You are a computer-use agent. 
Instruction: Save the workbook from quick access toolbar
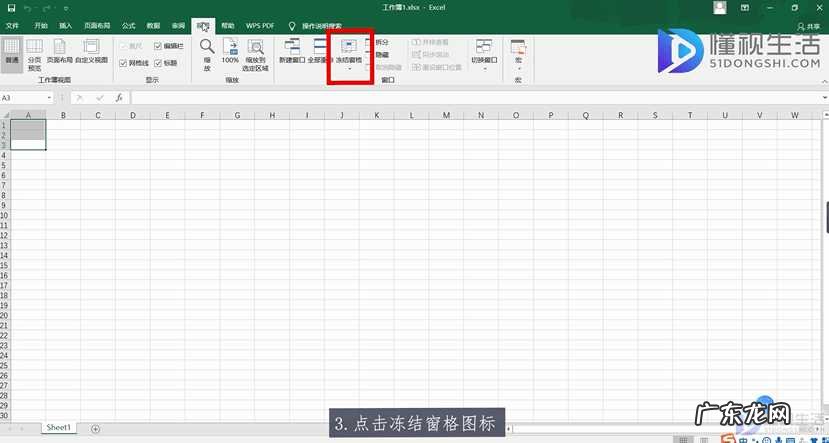click(x=11, y=8)
